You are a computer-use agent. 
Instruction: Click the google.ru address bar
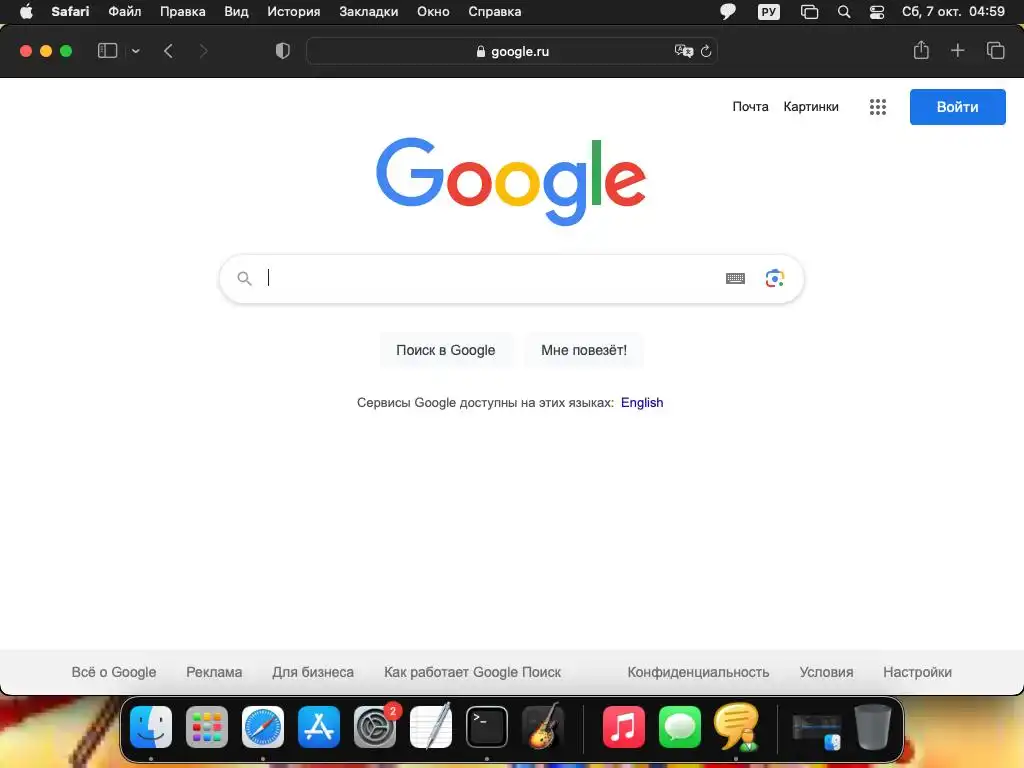click(511, 51)
